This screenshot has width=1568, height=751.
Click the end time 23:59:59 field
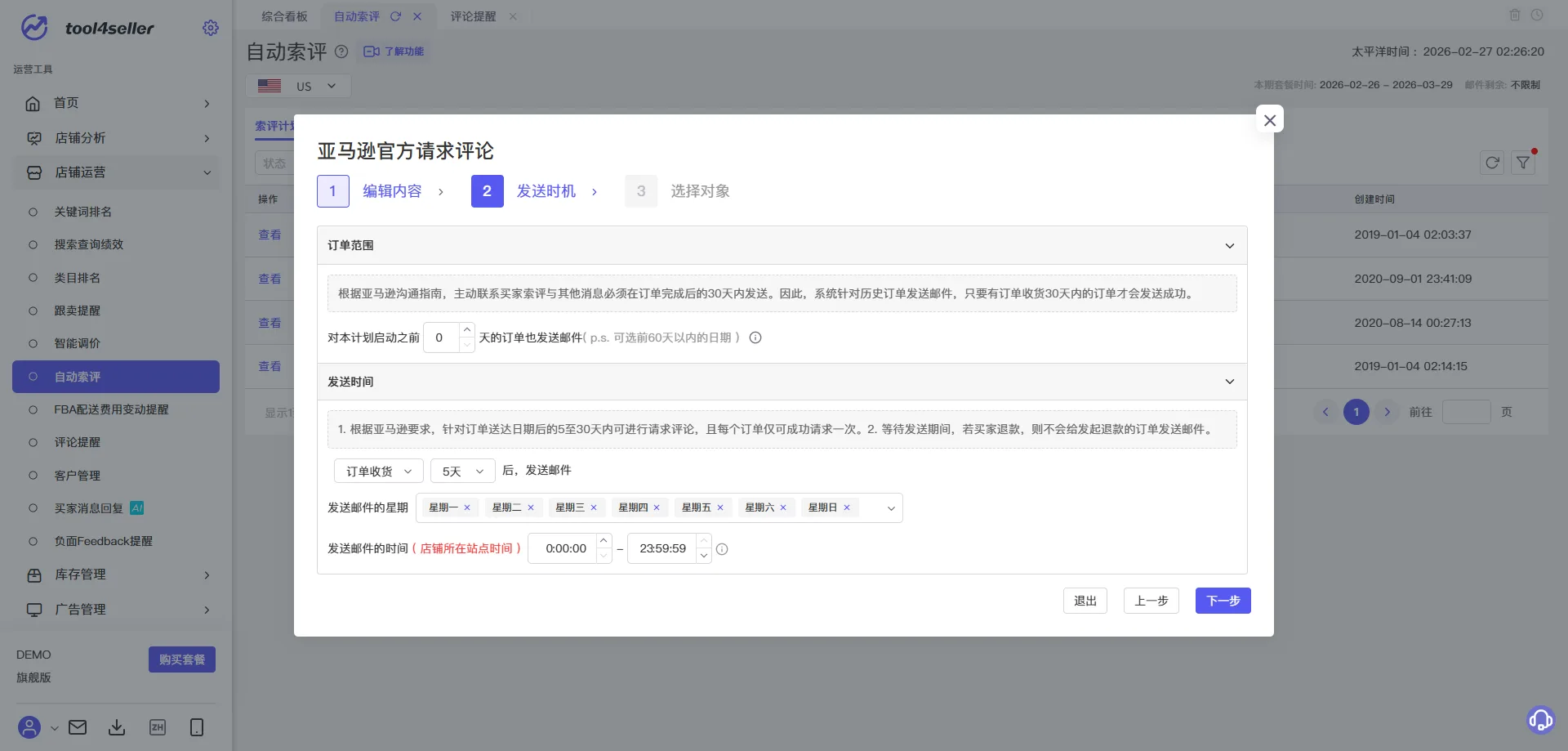(x=662, y=548)
